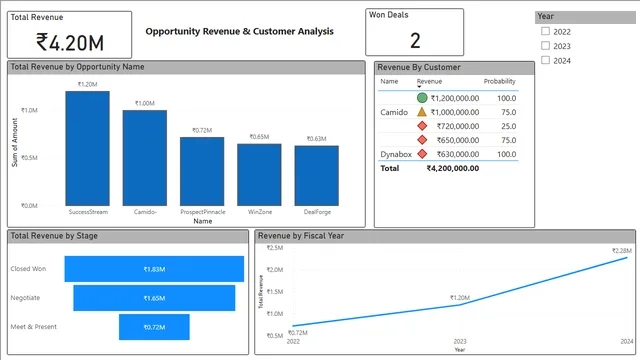Viewport: 640px width, 360px height.
Task: Select the Meet & Present funnel segment
Action: pyautogui.click(x=154, y=327)
